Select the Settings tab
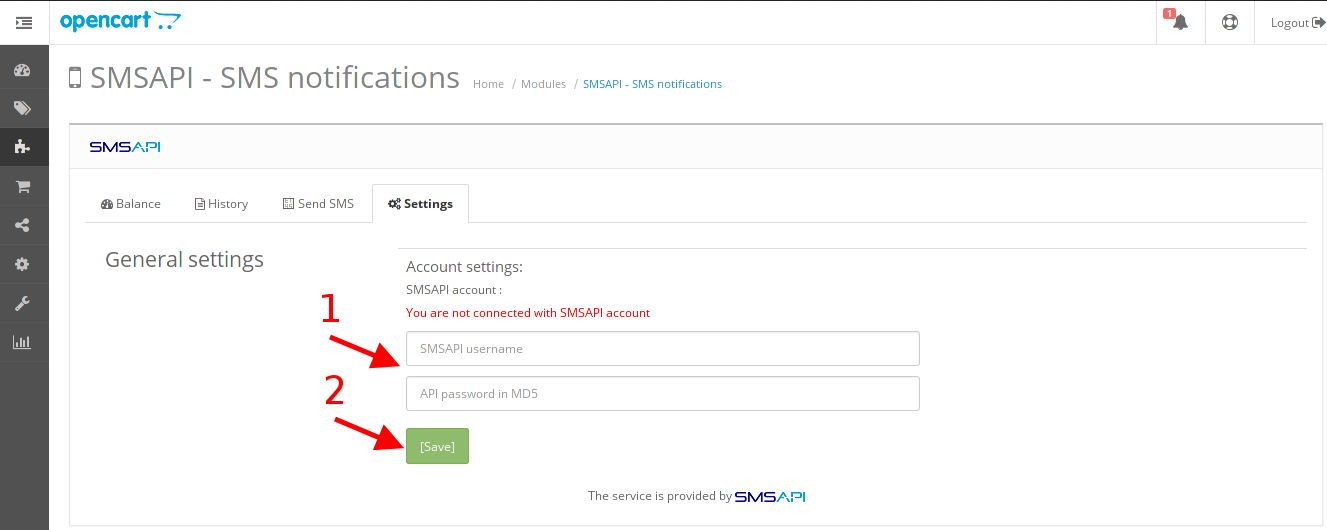This screenshot has width=1327, height=530. click(x=420, y=203)
